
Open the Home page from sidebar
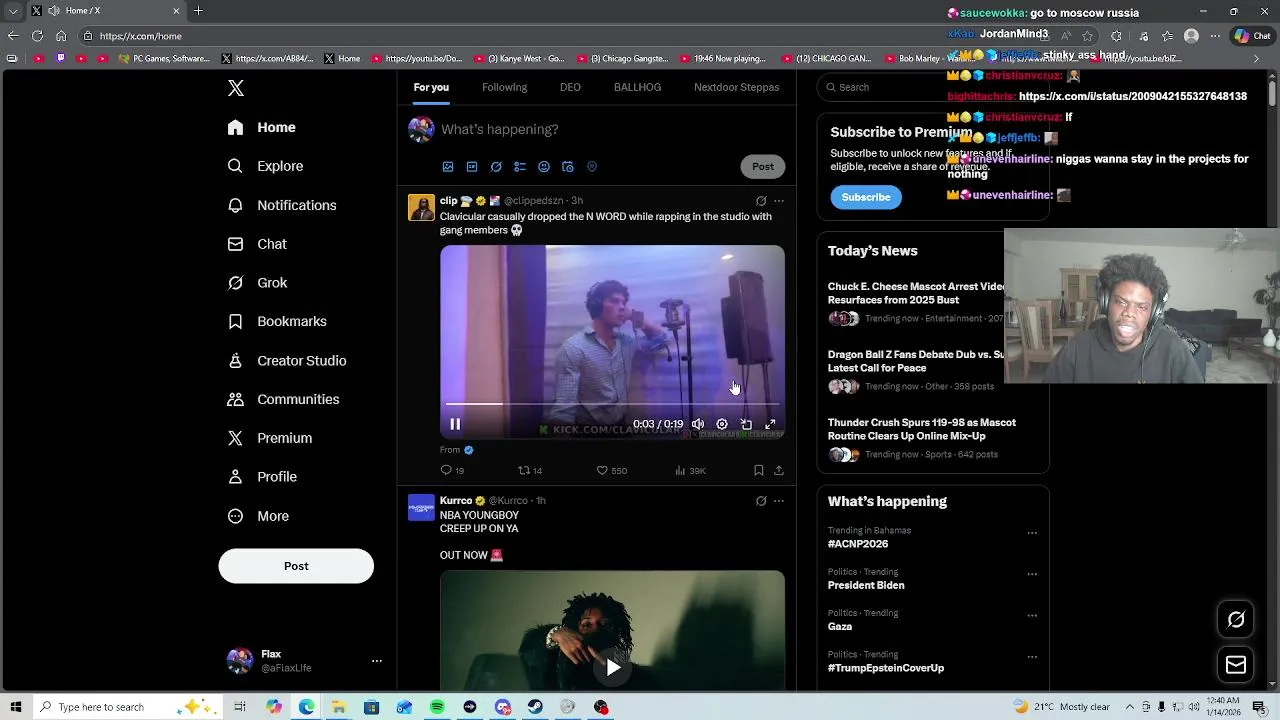[261, 127]
